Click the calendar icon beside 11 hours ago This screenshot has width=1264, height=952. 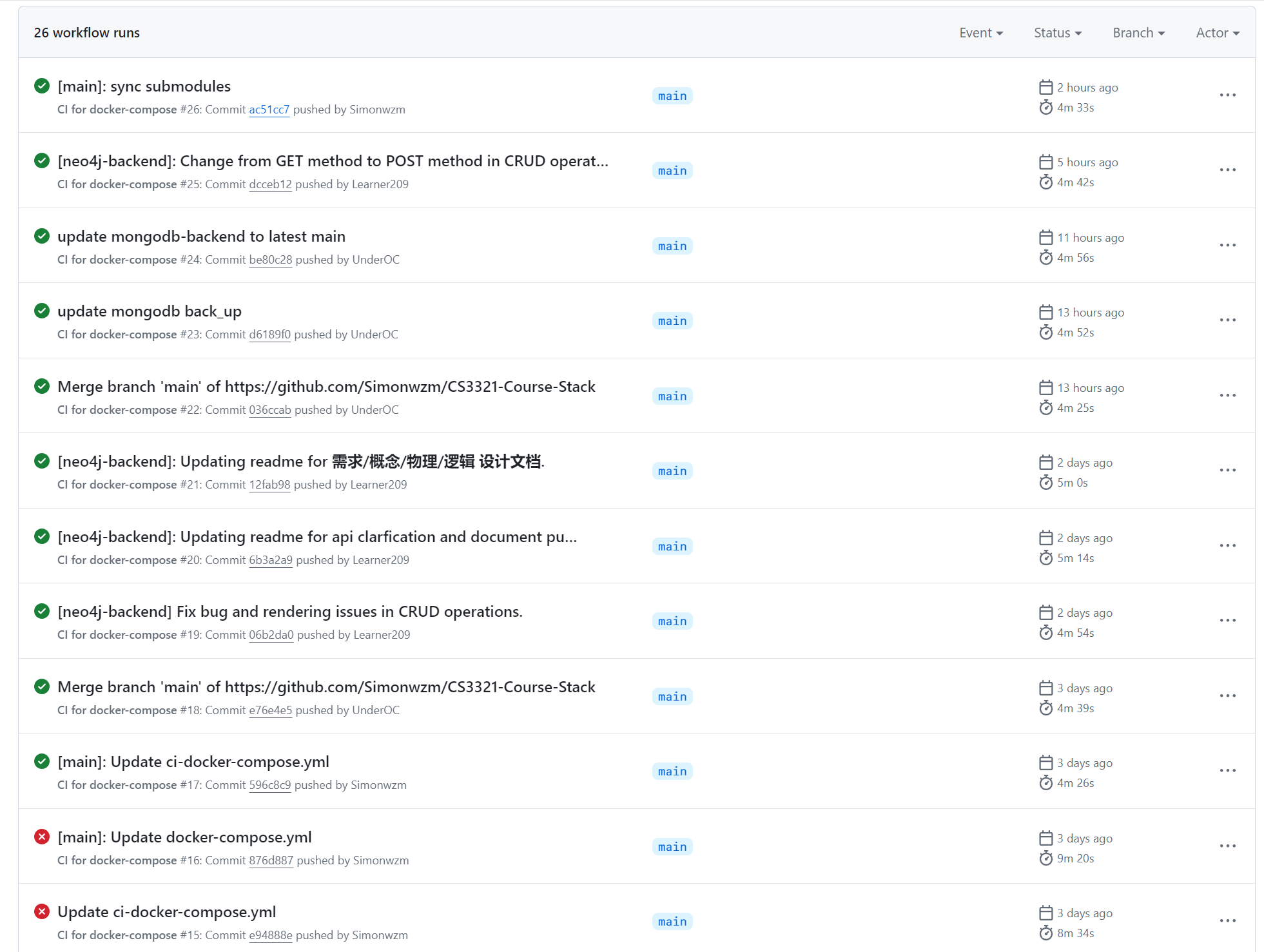pyautogui.click(x=1045, y=238)
